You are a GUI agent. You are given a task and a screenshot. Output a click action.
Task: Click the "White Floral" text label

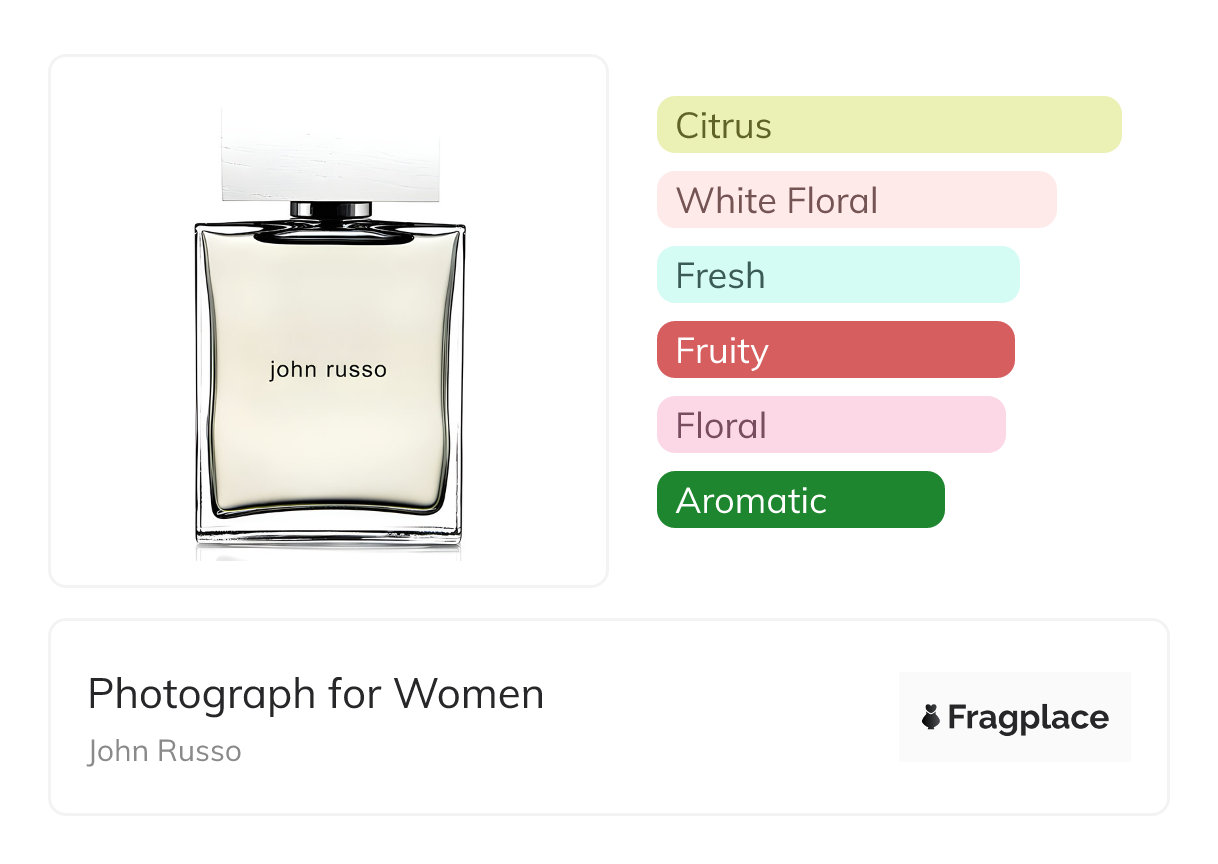pos(777,201)
